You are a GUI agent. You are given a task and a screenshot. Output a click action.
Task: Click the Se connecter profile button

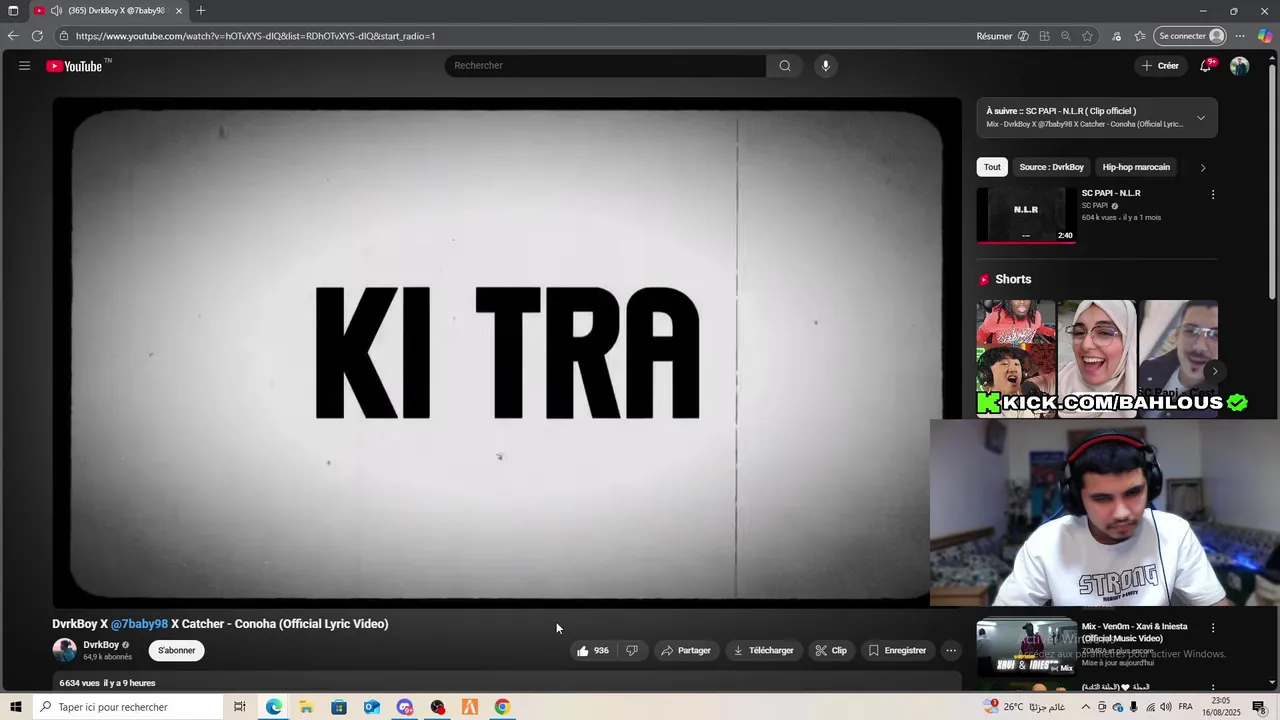point(1190,36)
